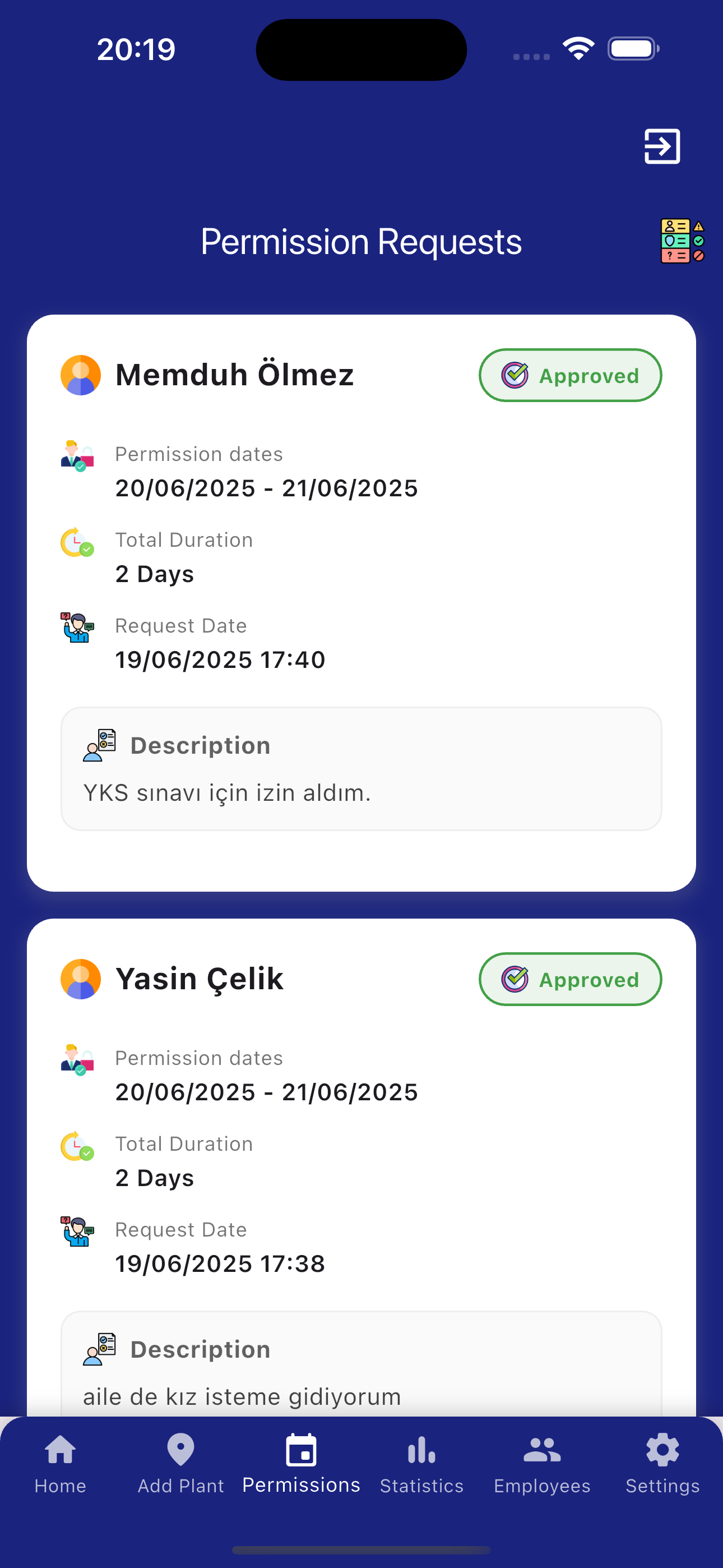
Task: Open the Settings tab
Action: coord(662,1464)
